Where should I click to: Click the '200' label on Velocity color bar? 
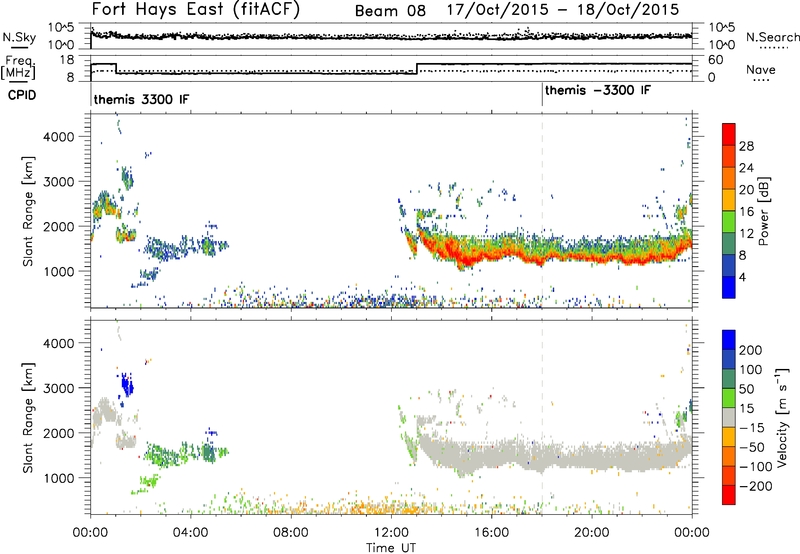pos(751,350)
